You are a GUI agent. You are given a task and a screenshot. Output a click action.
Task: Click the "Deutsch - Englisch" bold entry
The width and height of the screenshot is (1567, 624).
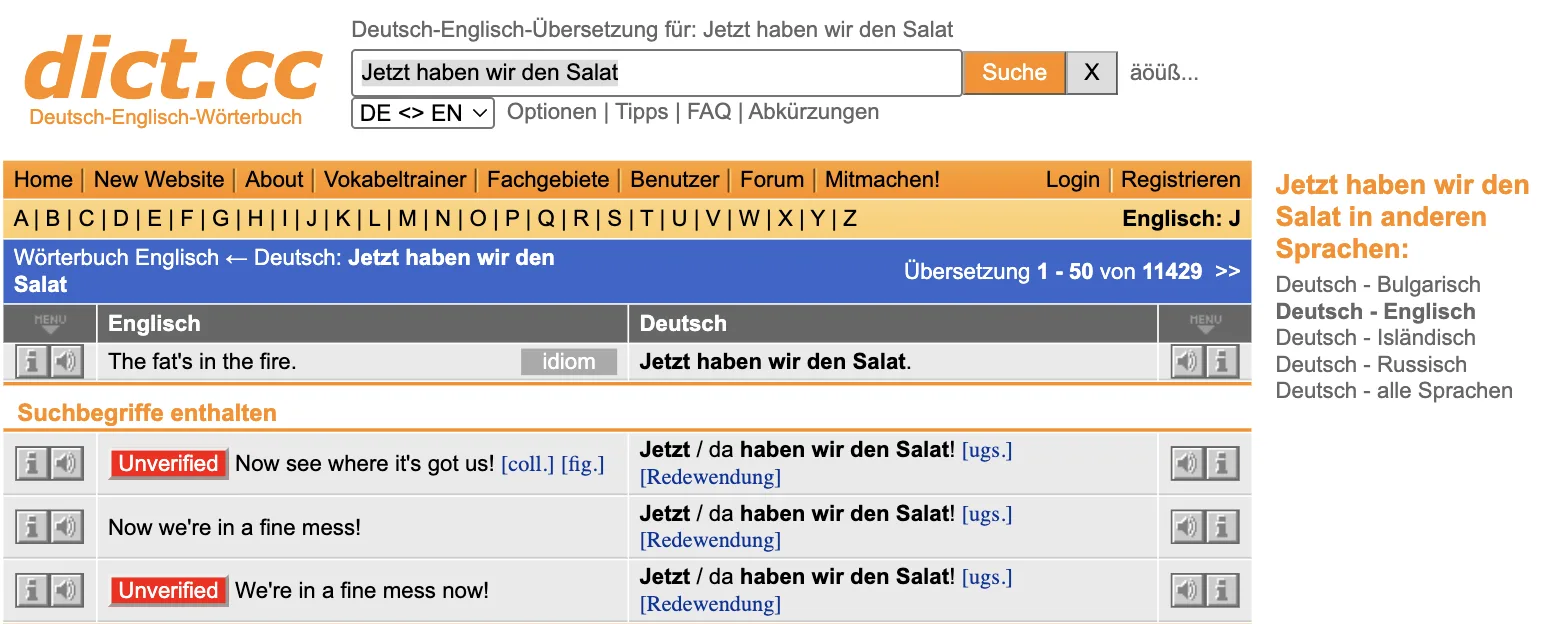pyautogui.click(x=1376, y=312)
